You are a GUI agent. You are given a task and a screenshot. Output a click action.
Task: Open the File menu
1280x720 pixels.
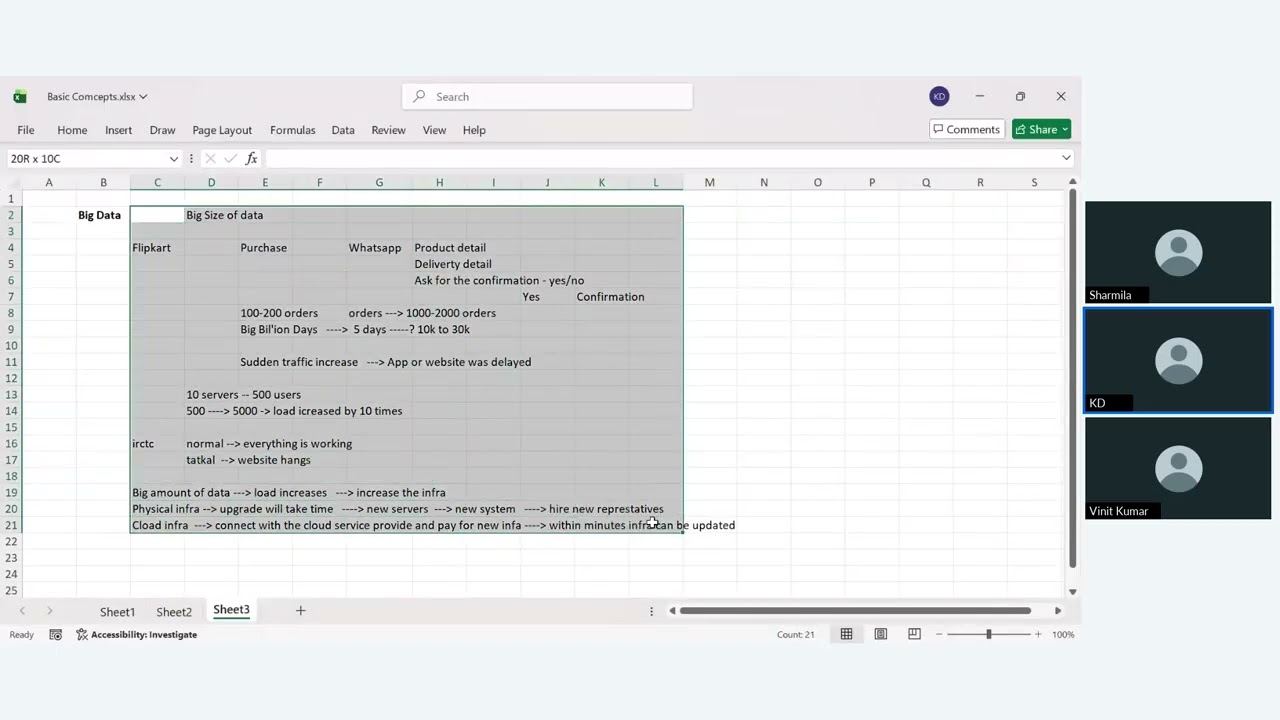tap(26, 130)
